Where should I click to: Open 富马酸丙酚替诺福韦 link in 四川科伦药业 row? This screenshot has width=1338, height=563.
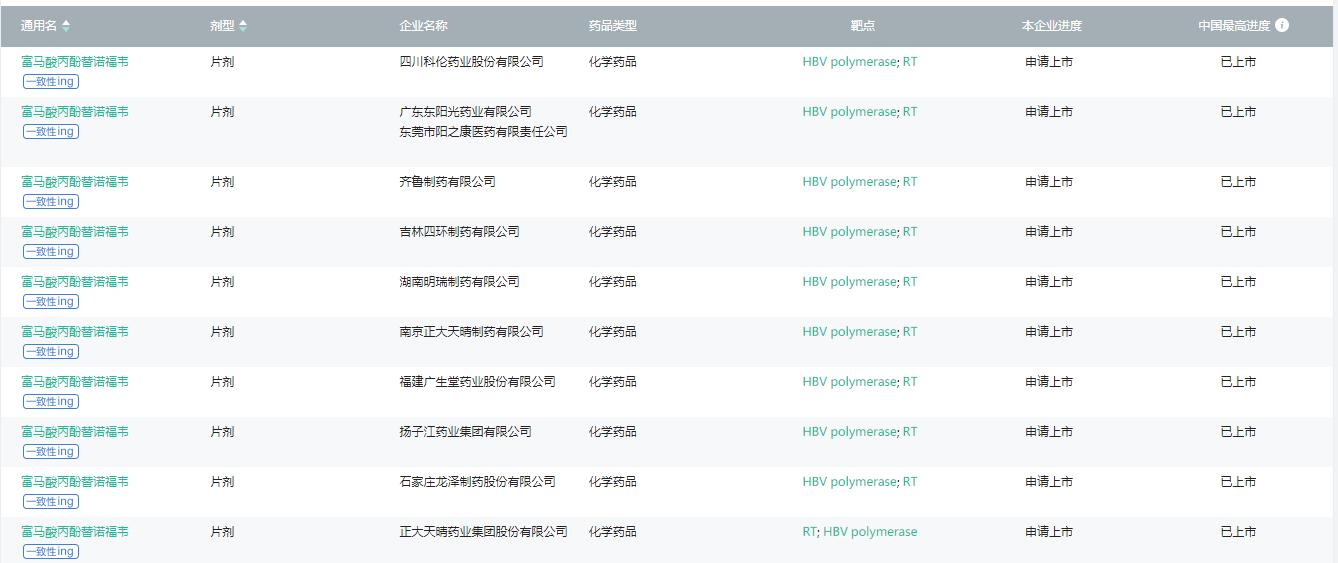[75, 62]
